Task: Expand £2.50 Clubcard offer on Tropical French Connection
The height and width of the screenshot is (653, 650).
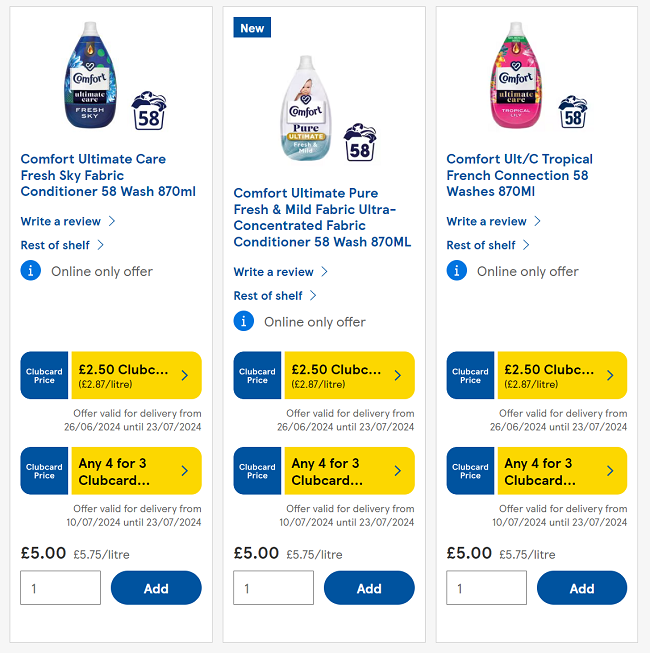Action: (562, 376)
